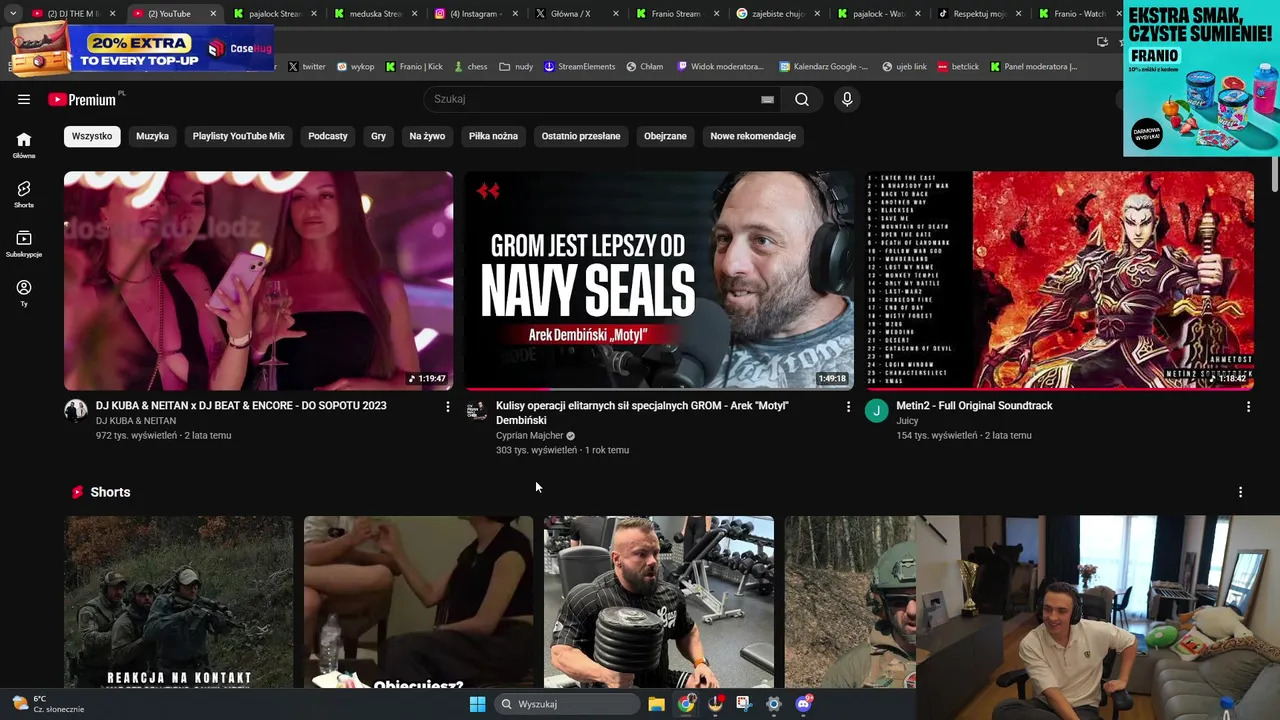The width and height of the screenshot is (1280, 720).
Task: Switch to Główna / X browser tab
Action: coord(577,13)
